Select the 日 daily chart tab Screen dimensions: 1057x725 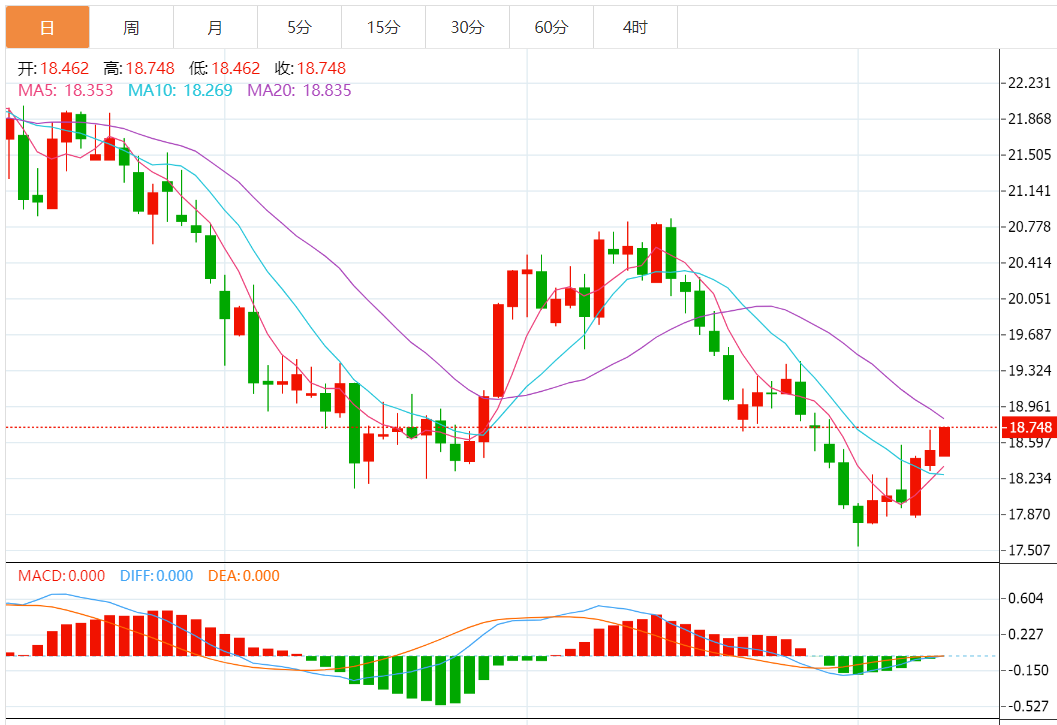point(47,27)
